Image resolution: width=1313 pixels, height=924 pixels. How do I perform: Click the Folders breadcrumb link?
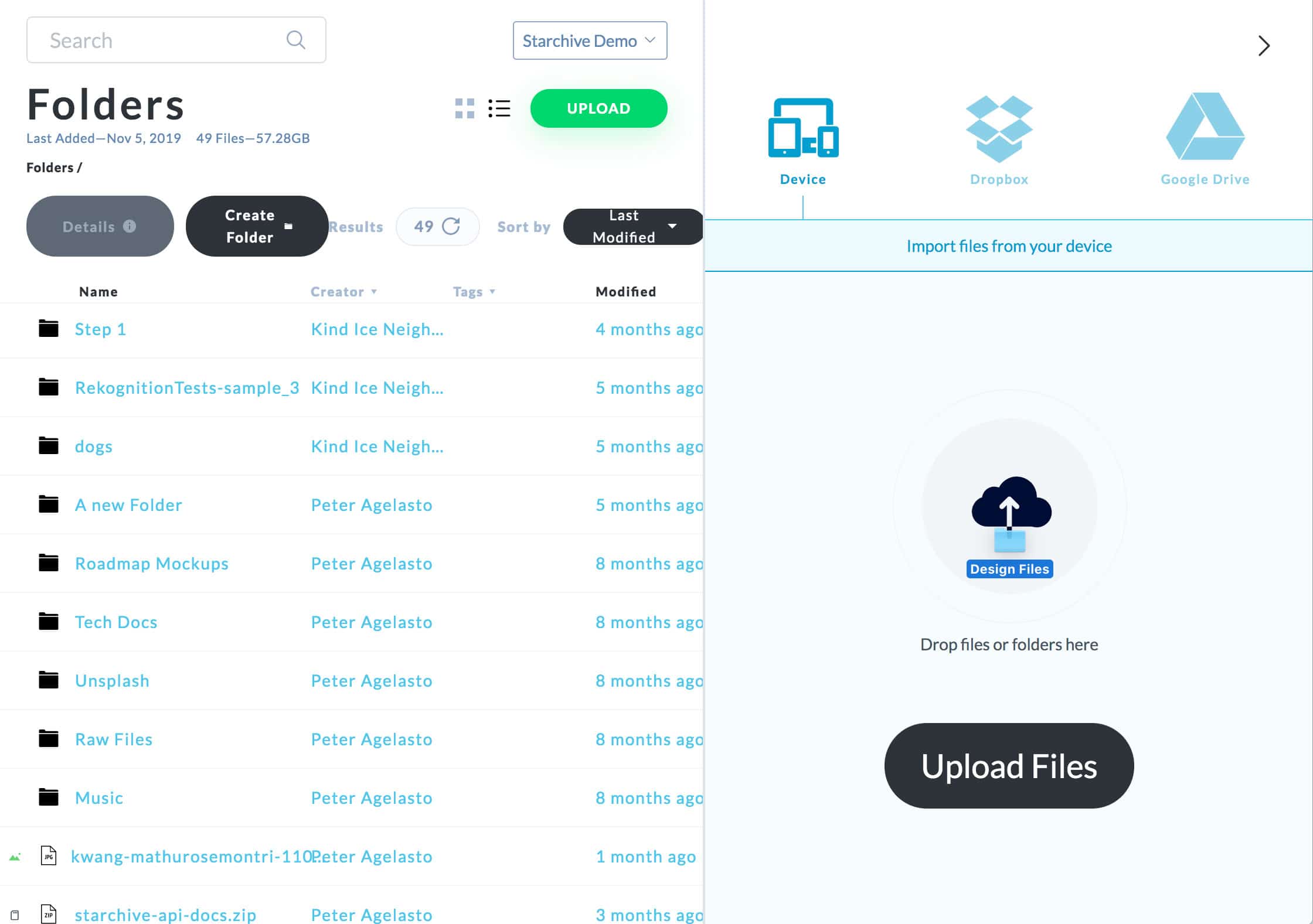coord(50,168)
